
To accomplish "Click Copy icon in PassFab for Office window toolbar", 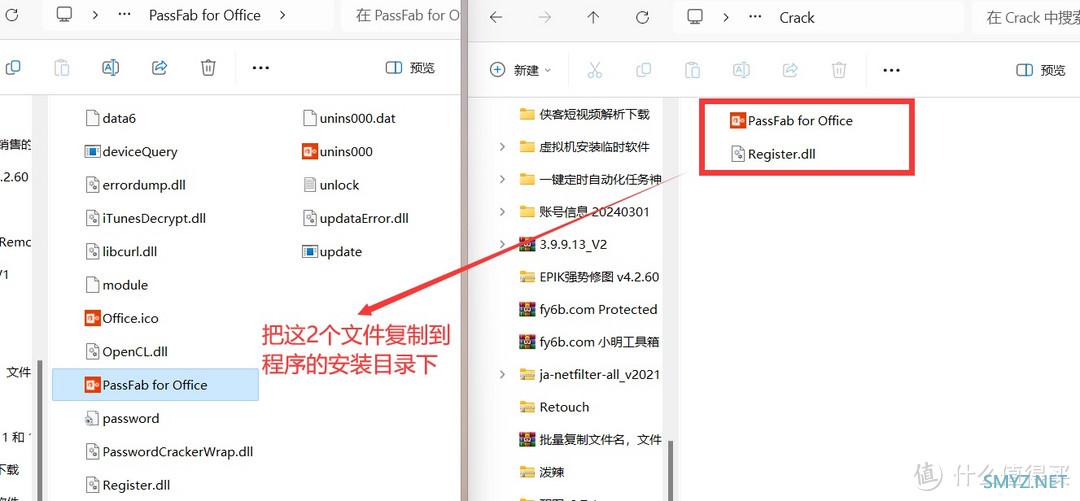I will pos(12,68).
